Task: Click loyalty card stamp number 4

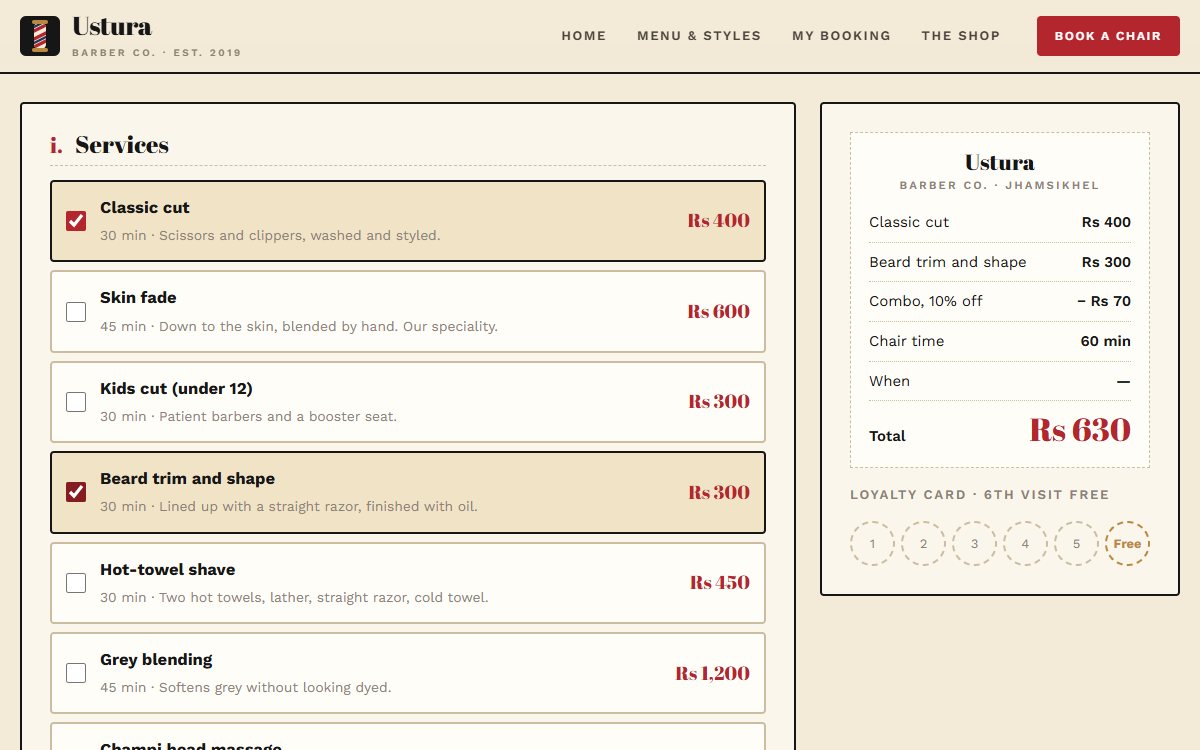Action: coord(1025,544)
